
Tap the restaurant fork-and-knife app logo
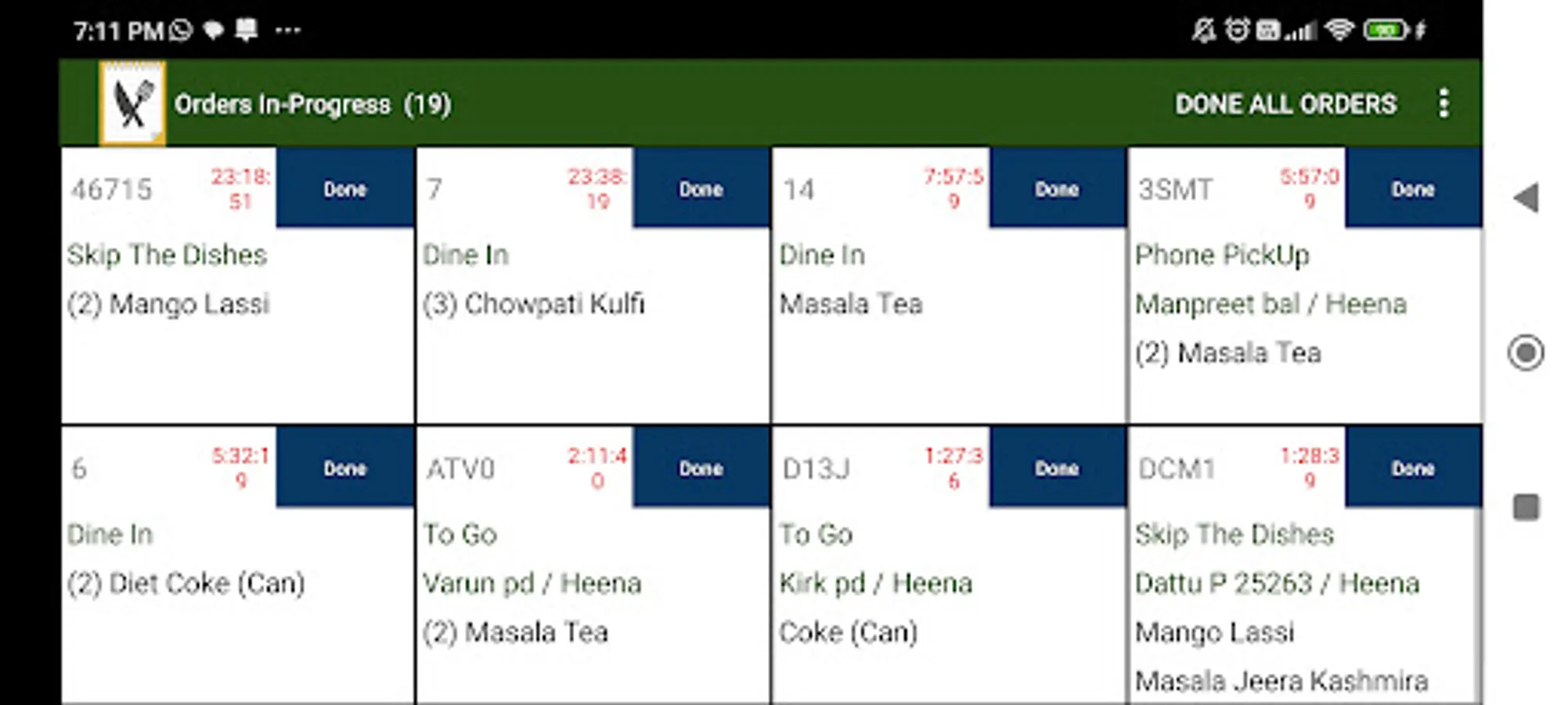132,103
